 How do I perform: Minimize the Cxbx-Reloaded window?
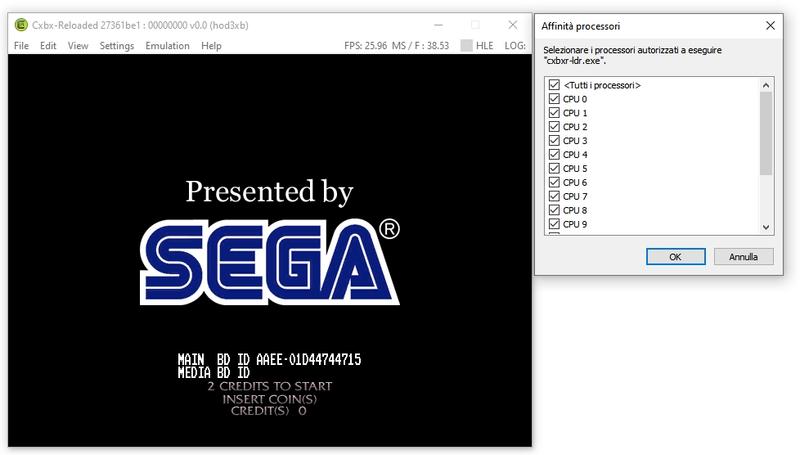coord(438,24)
